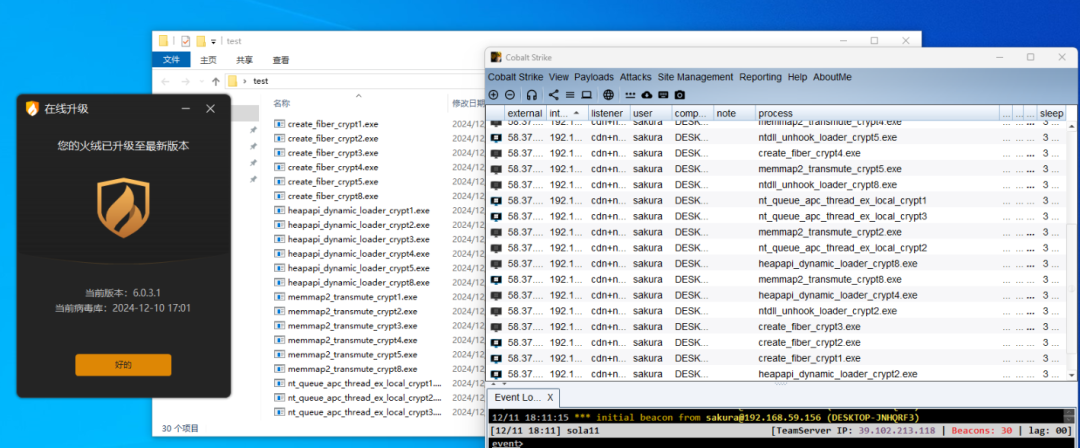
Task: Show credentials via the dots icon
Action: [x=630, y=94]
